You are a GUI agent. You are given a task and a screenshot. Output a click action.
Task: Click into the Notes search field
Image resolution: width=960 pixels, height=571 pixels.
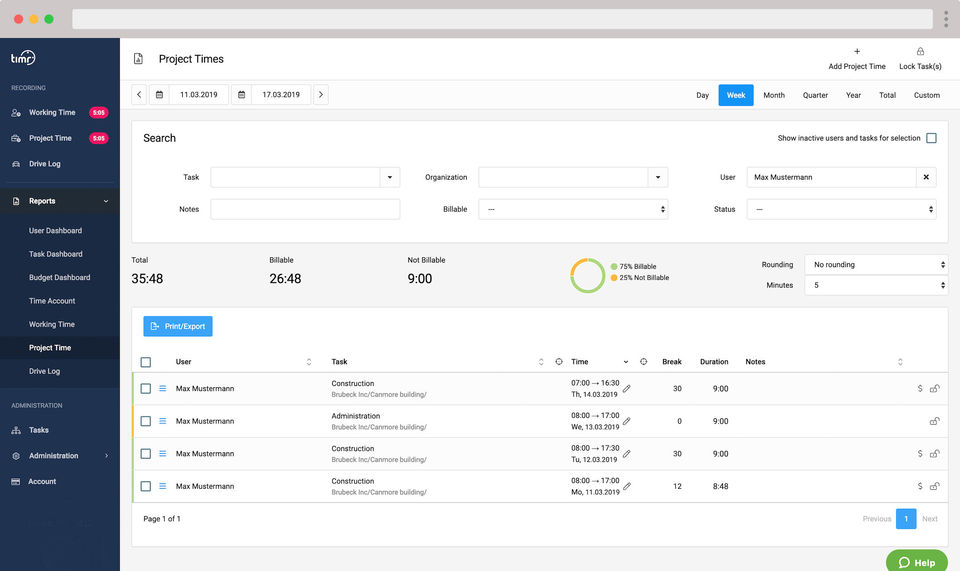point(305,209)
